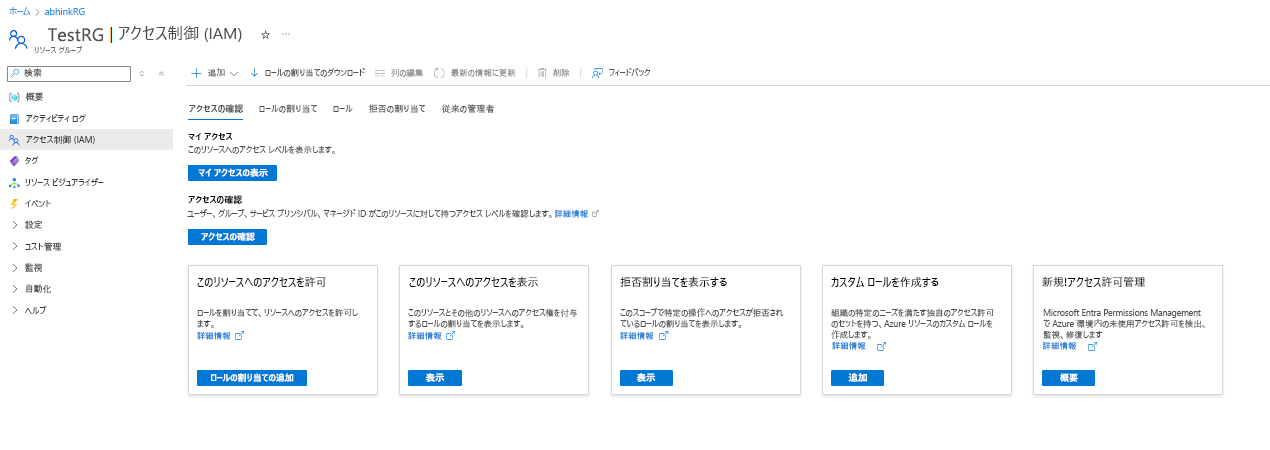Click the フィードバック person icon in toolbar

tap(597, 73)
